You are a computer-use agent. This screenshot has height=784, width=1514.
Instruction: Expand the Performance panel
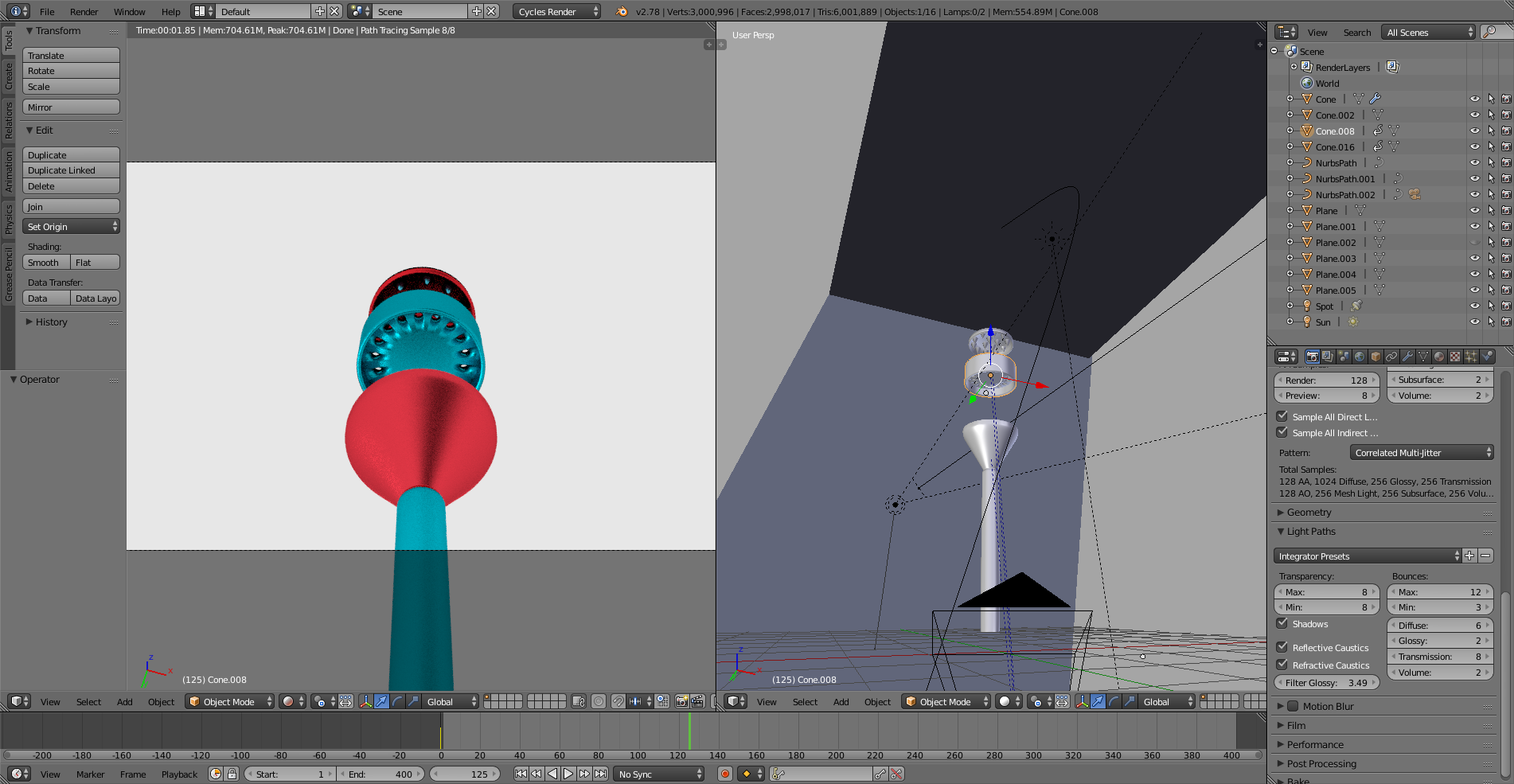[x=1315, y=744]
